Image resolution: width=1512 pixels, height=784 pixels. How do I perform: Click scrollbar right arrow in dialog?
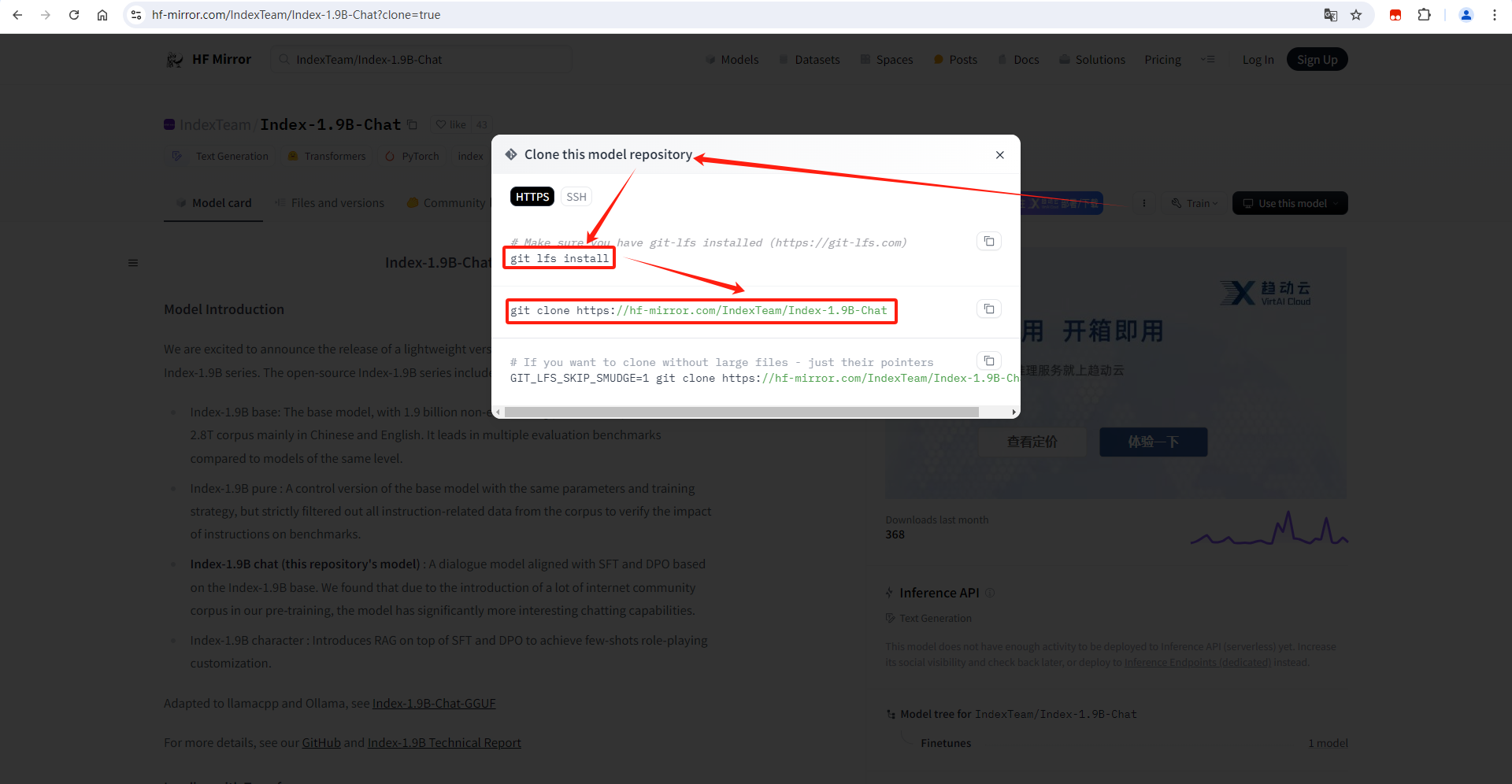1014,412
